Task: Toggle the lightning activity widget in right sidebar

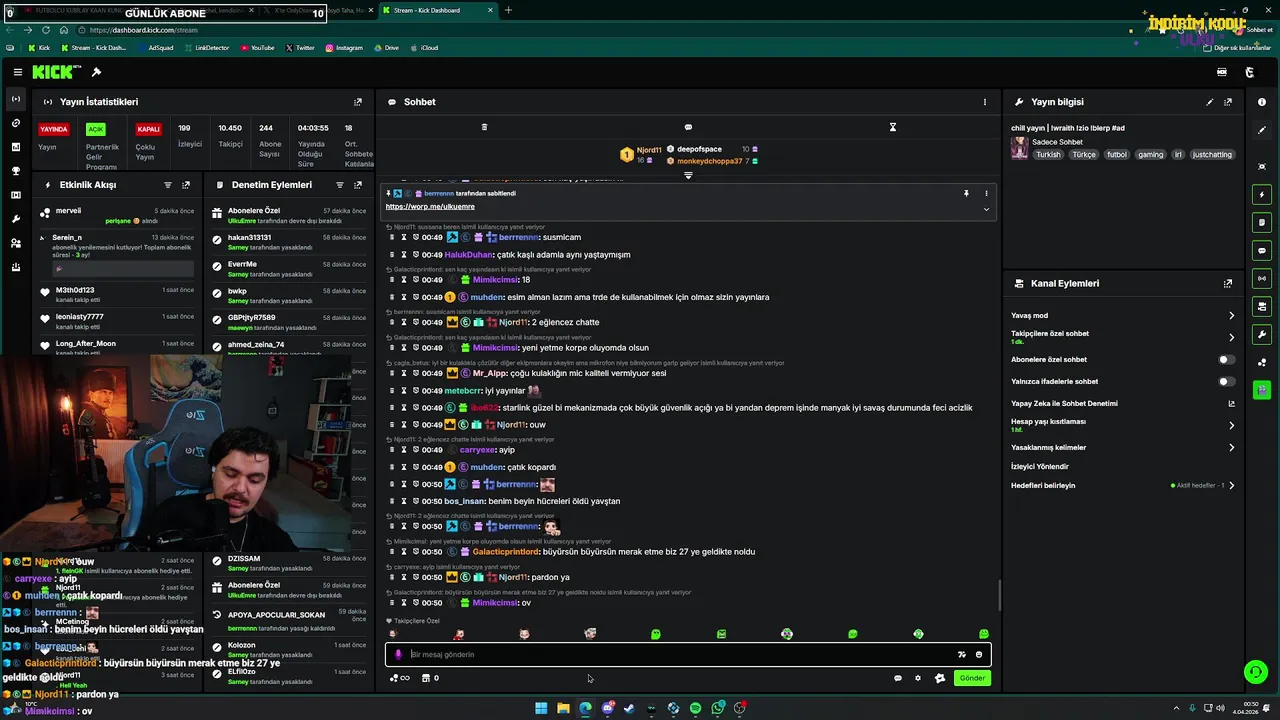Action: 1262,194
